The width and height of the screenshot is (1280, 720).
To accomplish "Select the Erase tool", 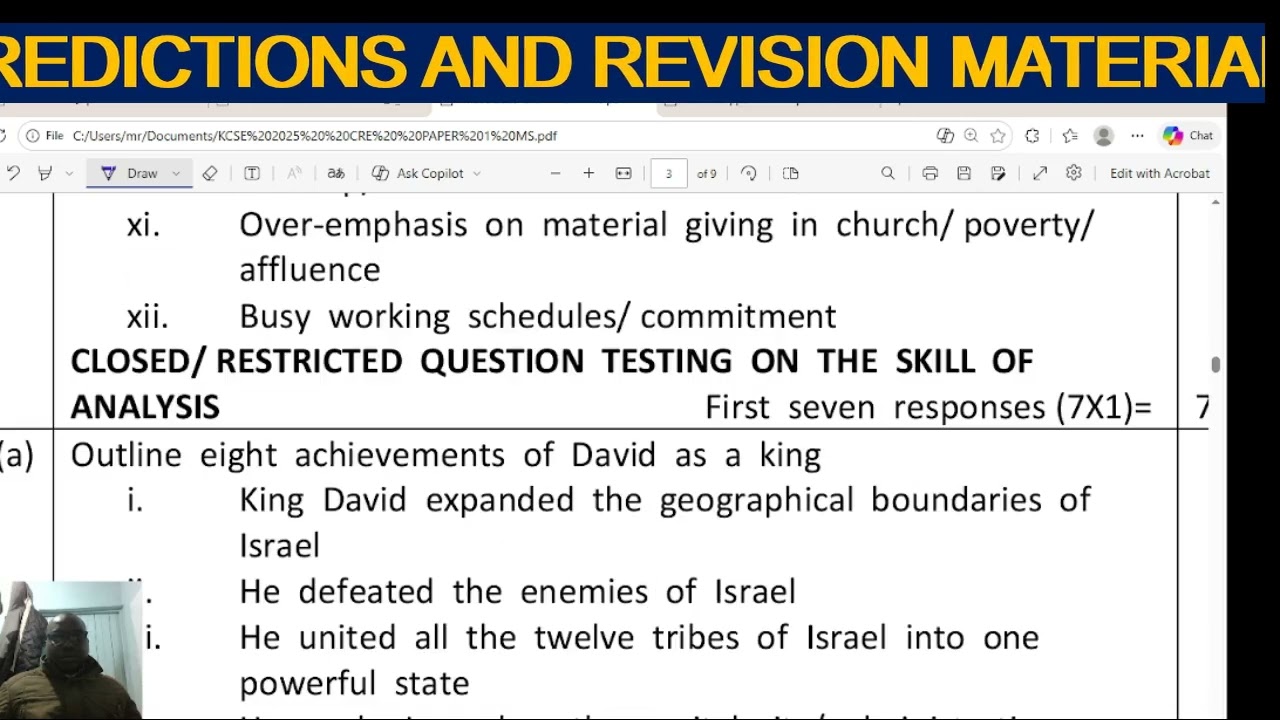I will 210,173.
